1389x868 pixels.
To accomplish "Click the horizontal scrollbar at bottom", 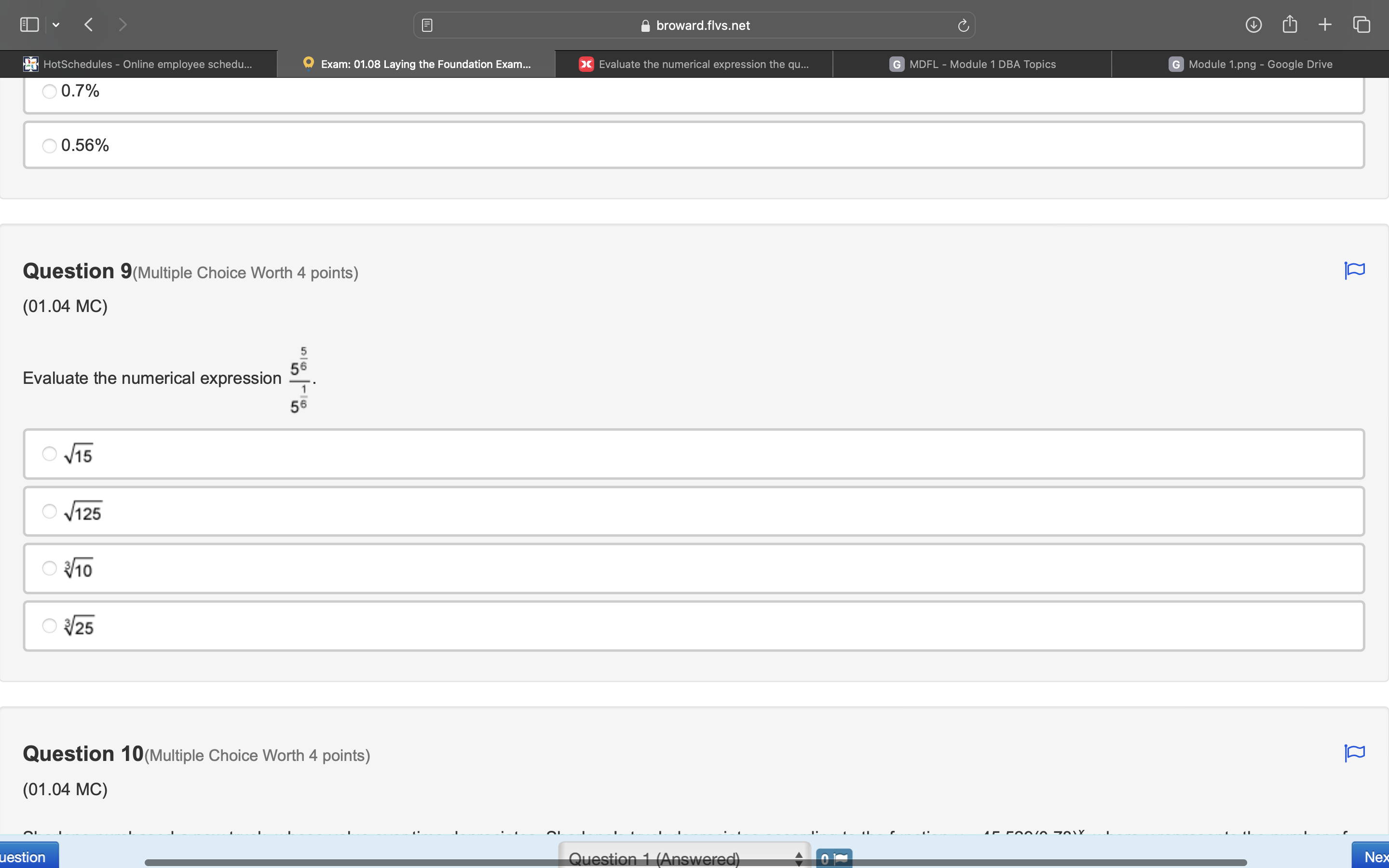I will point(695,862).
